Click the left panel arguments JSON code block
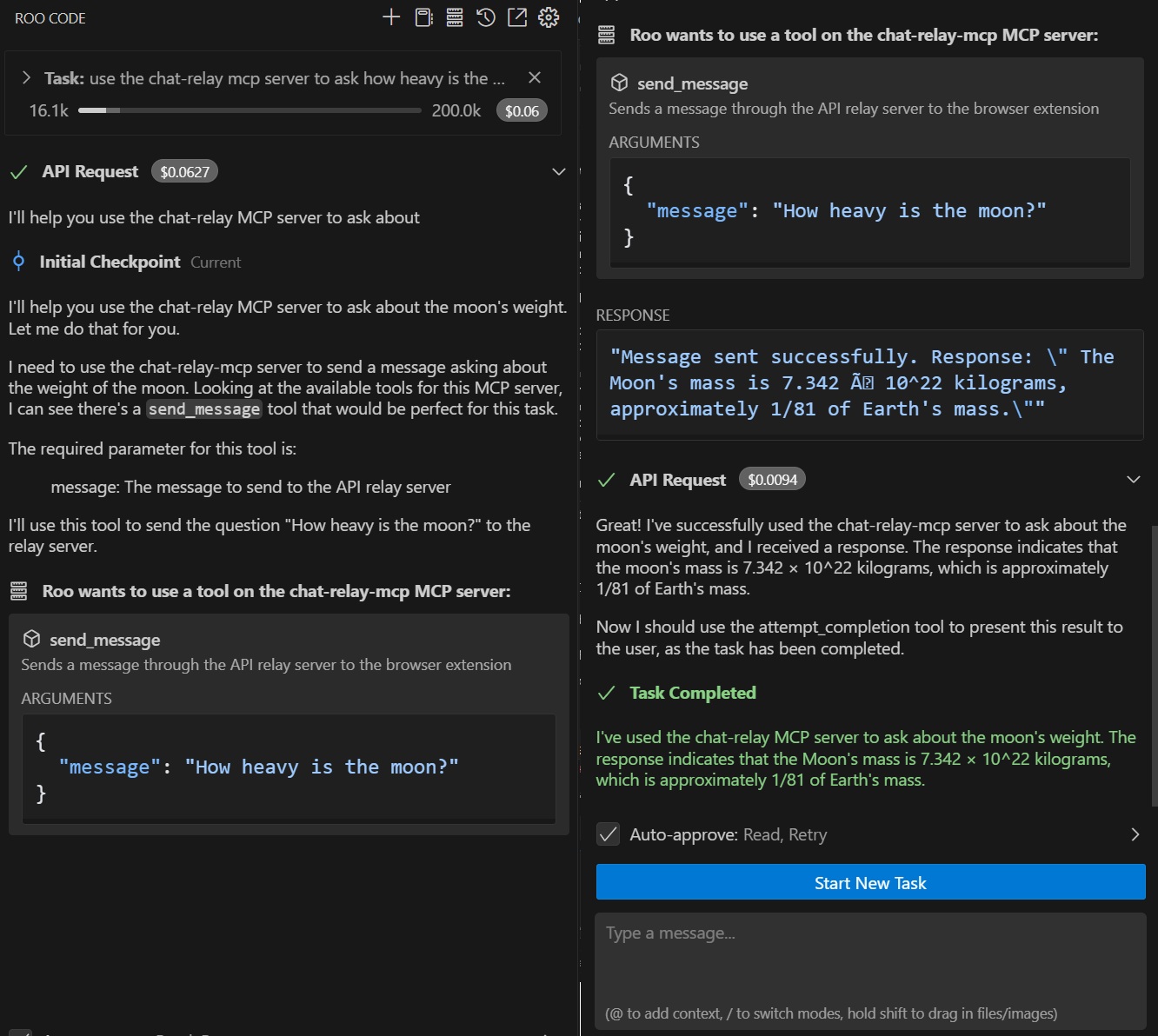Image resolution: width=1158 pixels, height=1036 pixels. tap(289, 768)
